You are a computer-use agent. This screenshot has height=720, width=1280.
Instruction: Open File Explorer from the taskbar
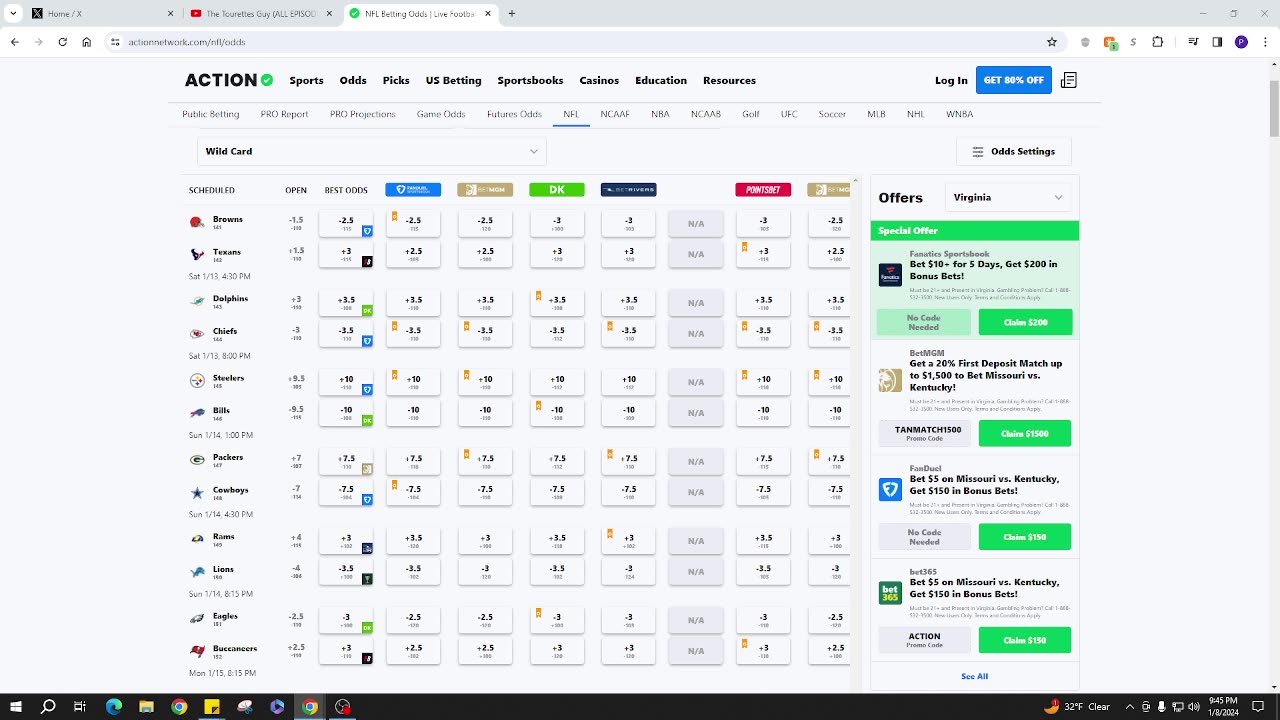tap(146, 707)
